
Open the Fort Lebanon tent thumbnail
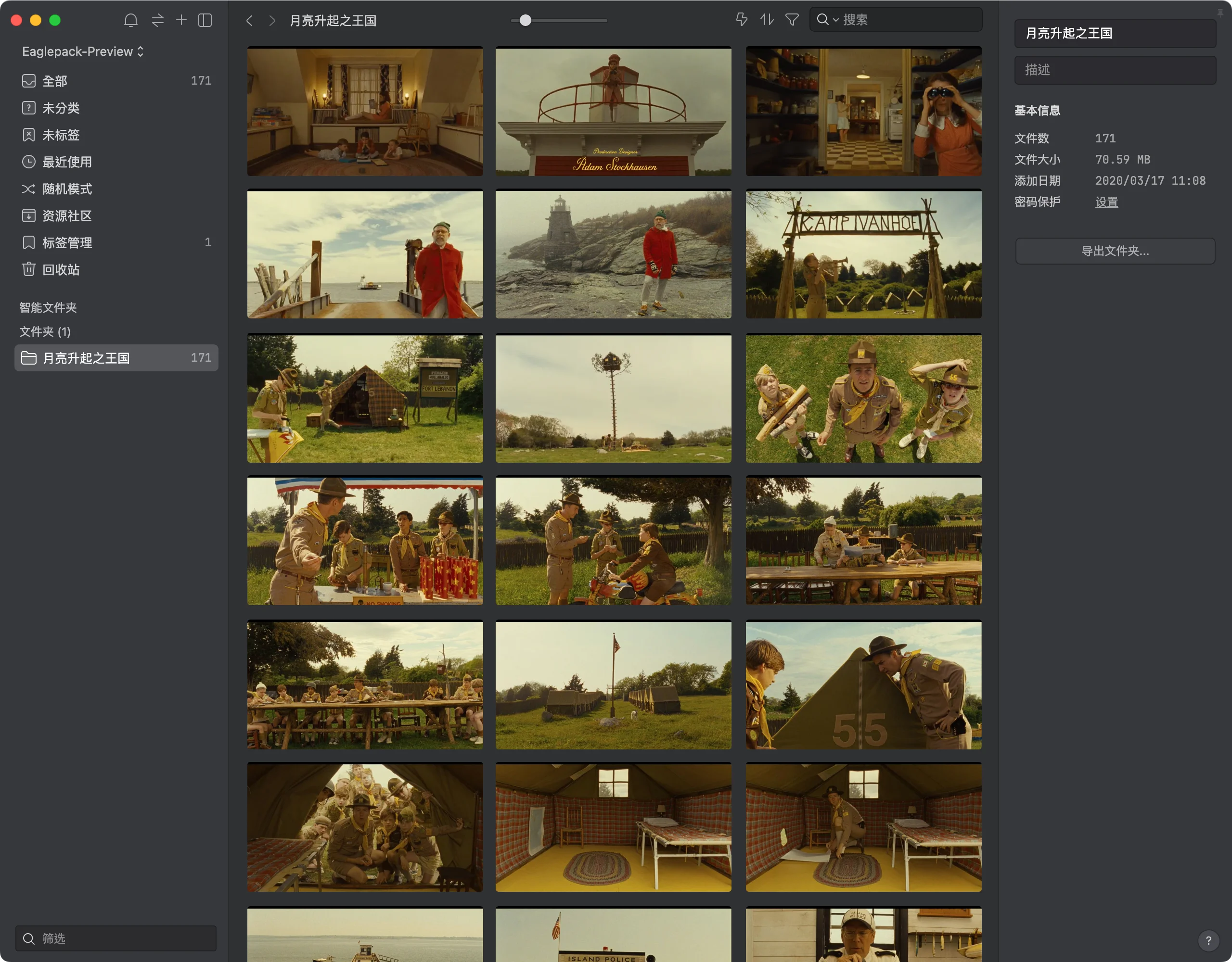pyautogui.click(x=365, y=398)
